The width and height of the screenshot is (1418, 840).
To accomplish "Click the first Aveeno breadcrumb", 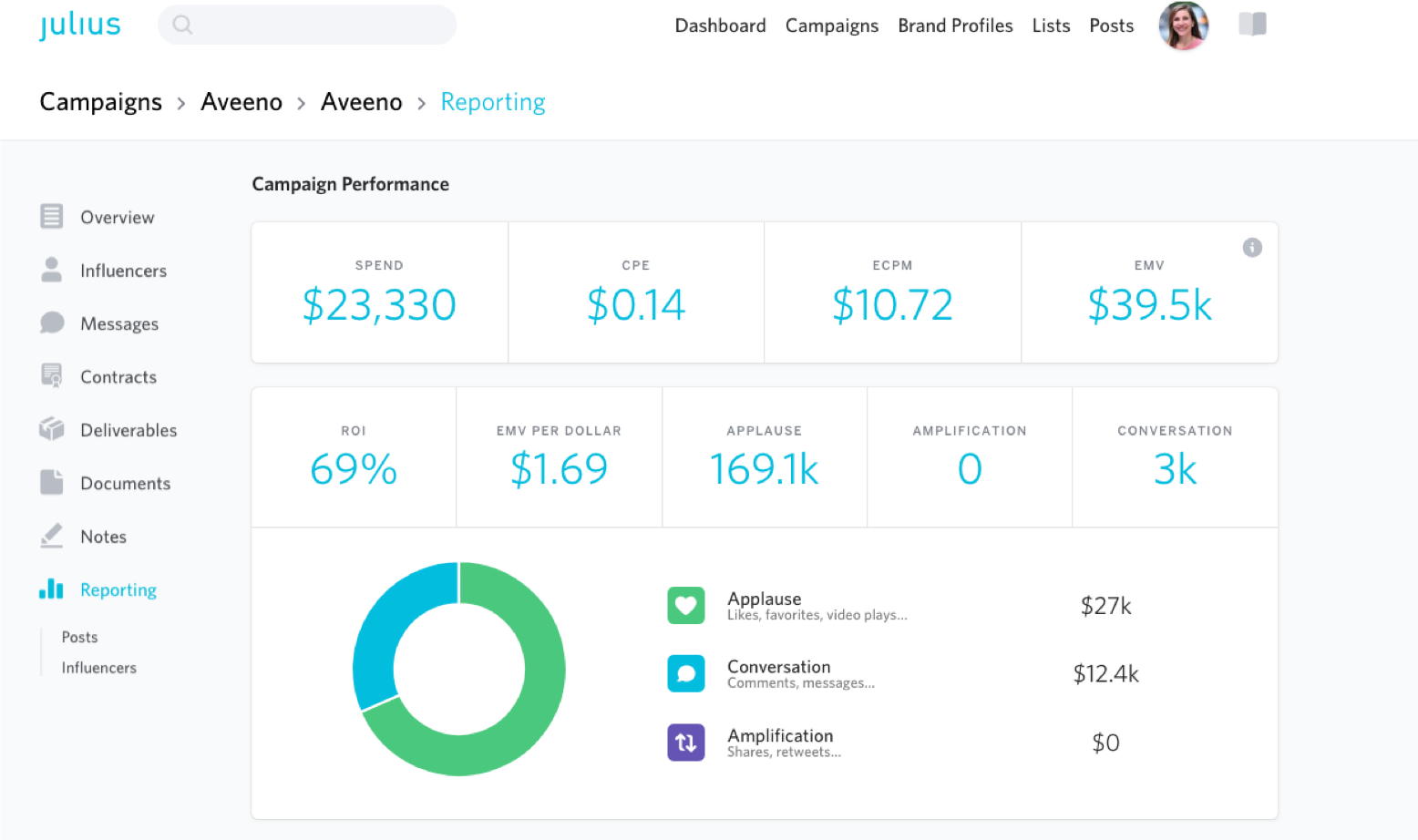I will [x=241, y=102].
